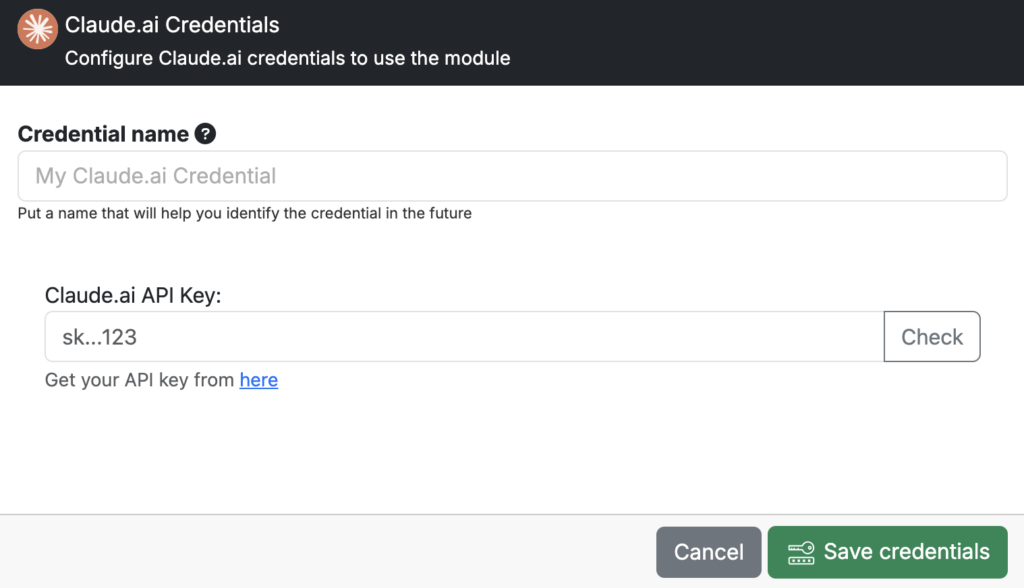Screen dimensions: 1024x588
Task: Click the key icon on Save credentials
Action: pos(801,553)
